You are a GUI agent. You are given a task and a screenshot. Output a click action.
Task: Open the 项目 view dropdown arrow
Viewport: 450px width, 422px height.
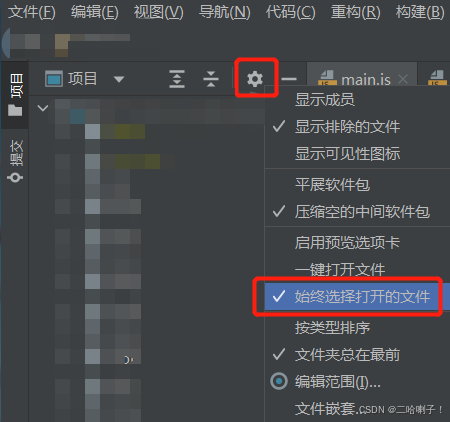tap(119, 79)
